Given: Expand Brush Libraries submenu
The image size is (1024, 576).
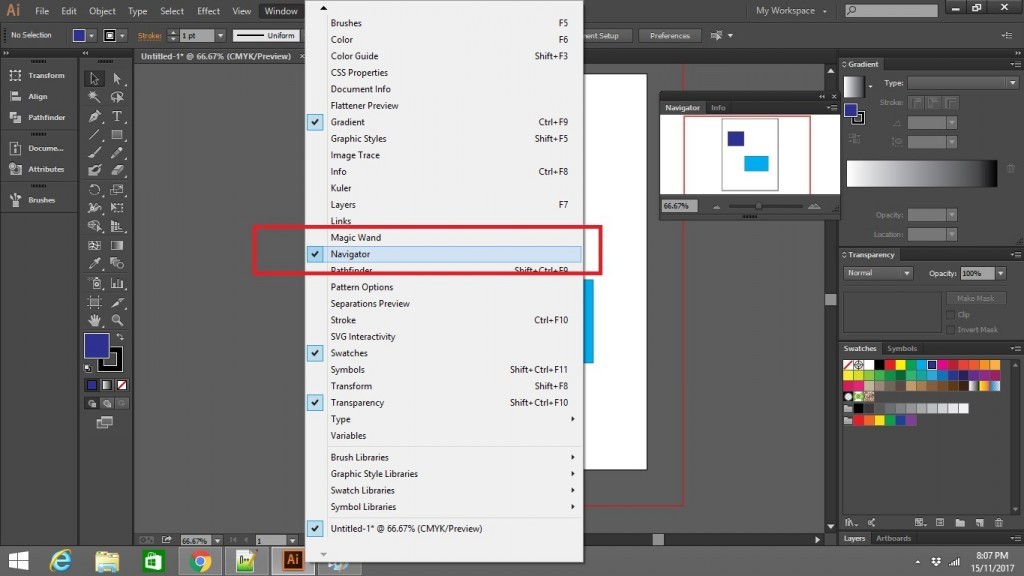Looking at the screenshot, I should click(x=444, y=458).
